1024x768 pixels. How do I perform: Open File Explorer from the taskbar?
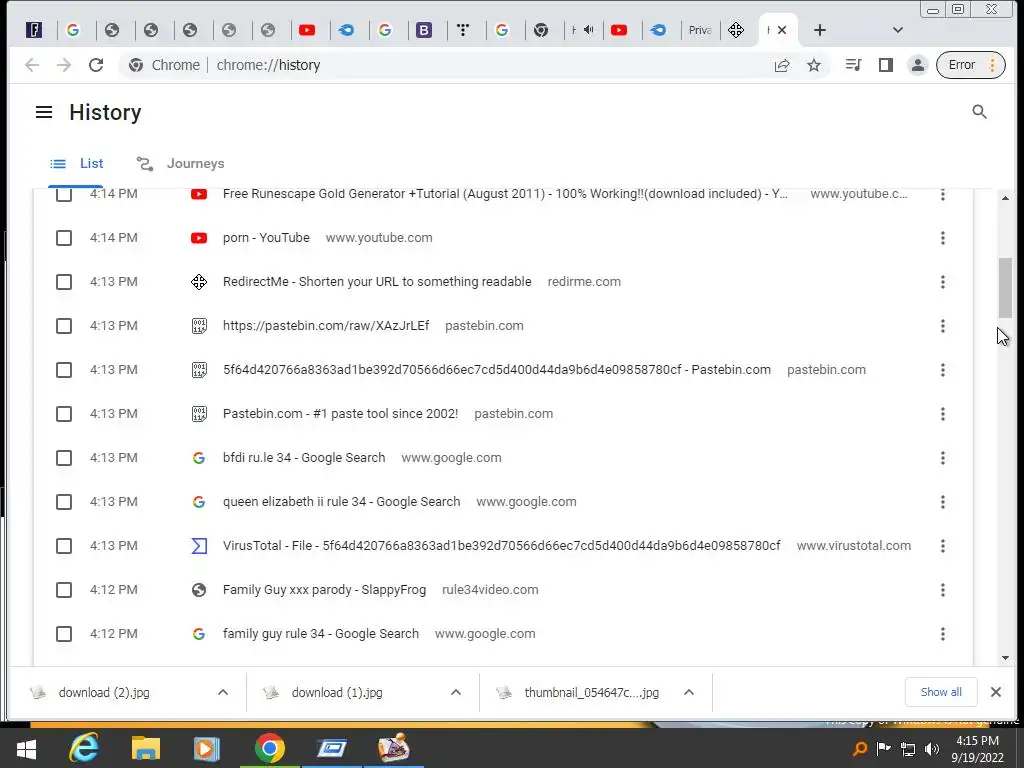tap(146, 748)
